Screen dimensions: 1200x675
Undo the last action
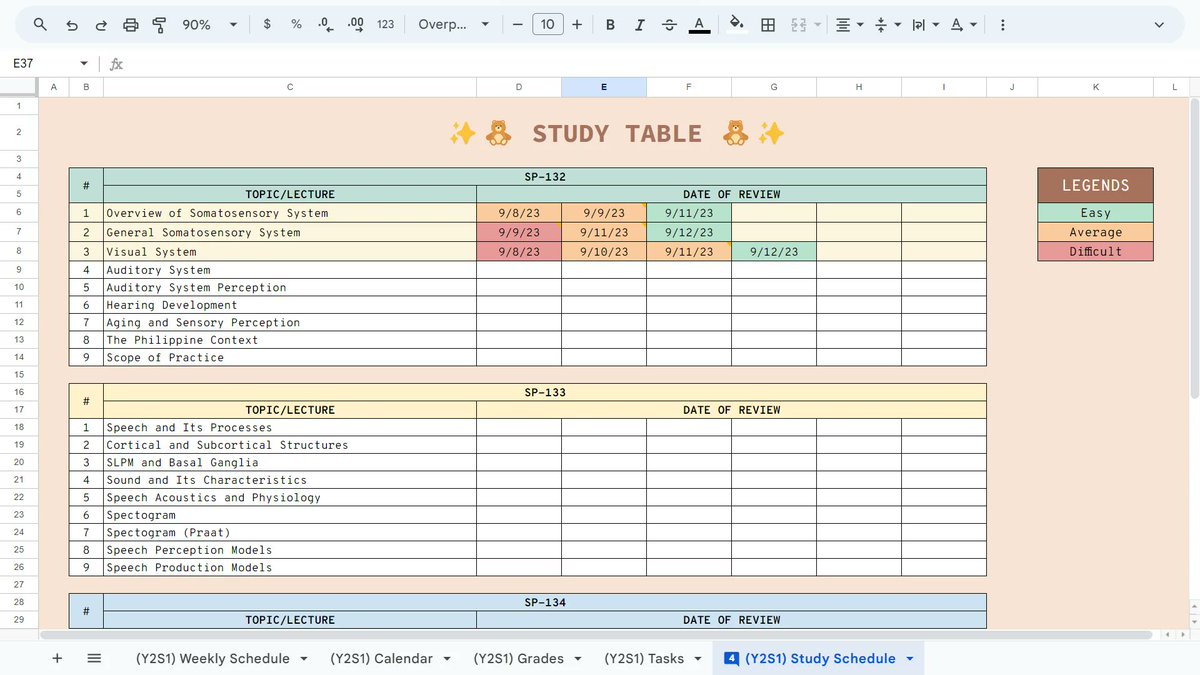tap(71, 24)
